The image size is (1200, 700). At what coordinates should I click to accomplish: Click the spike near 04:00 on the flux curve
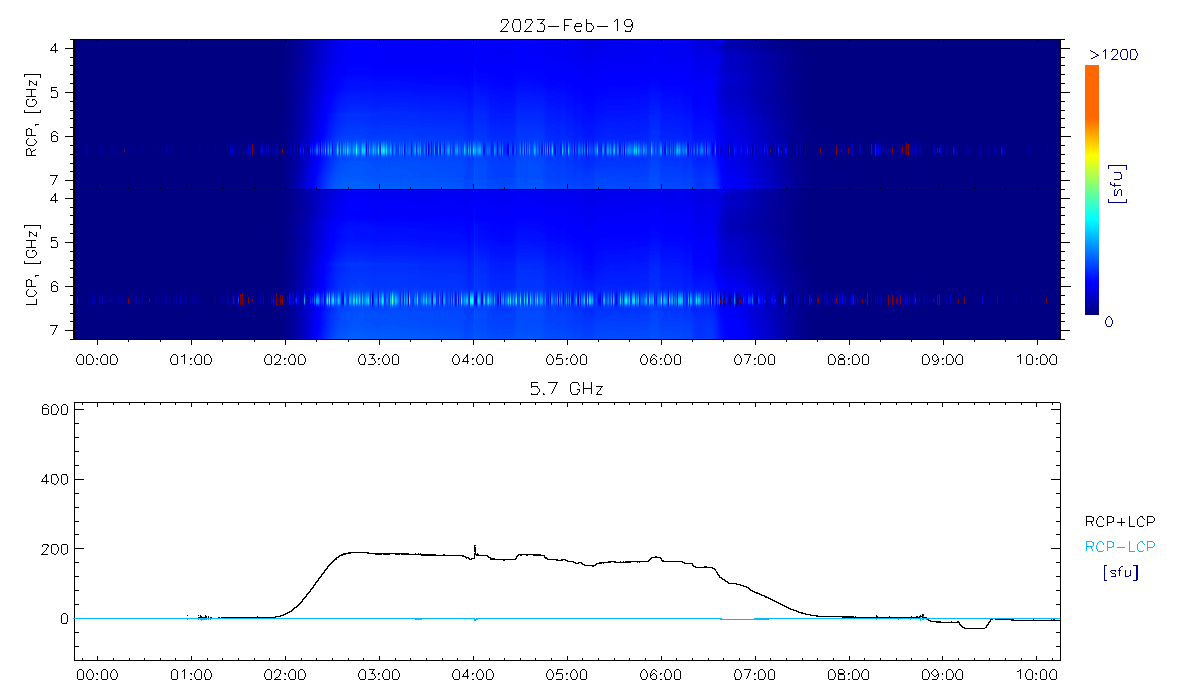474,548
